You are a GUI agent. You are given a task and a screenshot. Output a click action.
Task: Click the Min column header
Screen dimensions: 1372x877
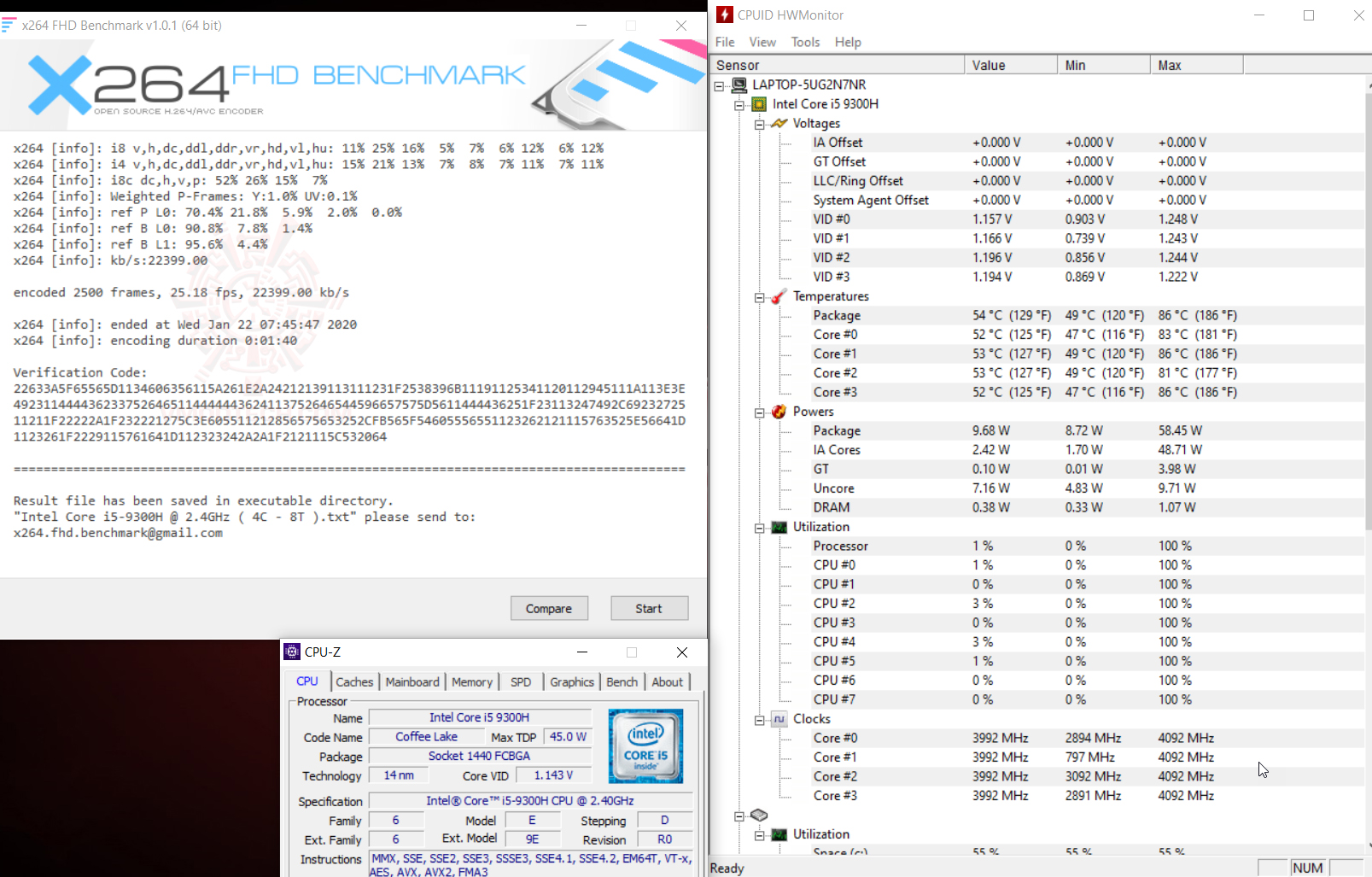pyautogui.click(x=1104, y=65)
